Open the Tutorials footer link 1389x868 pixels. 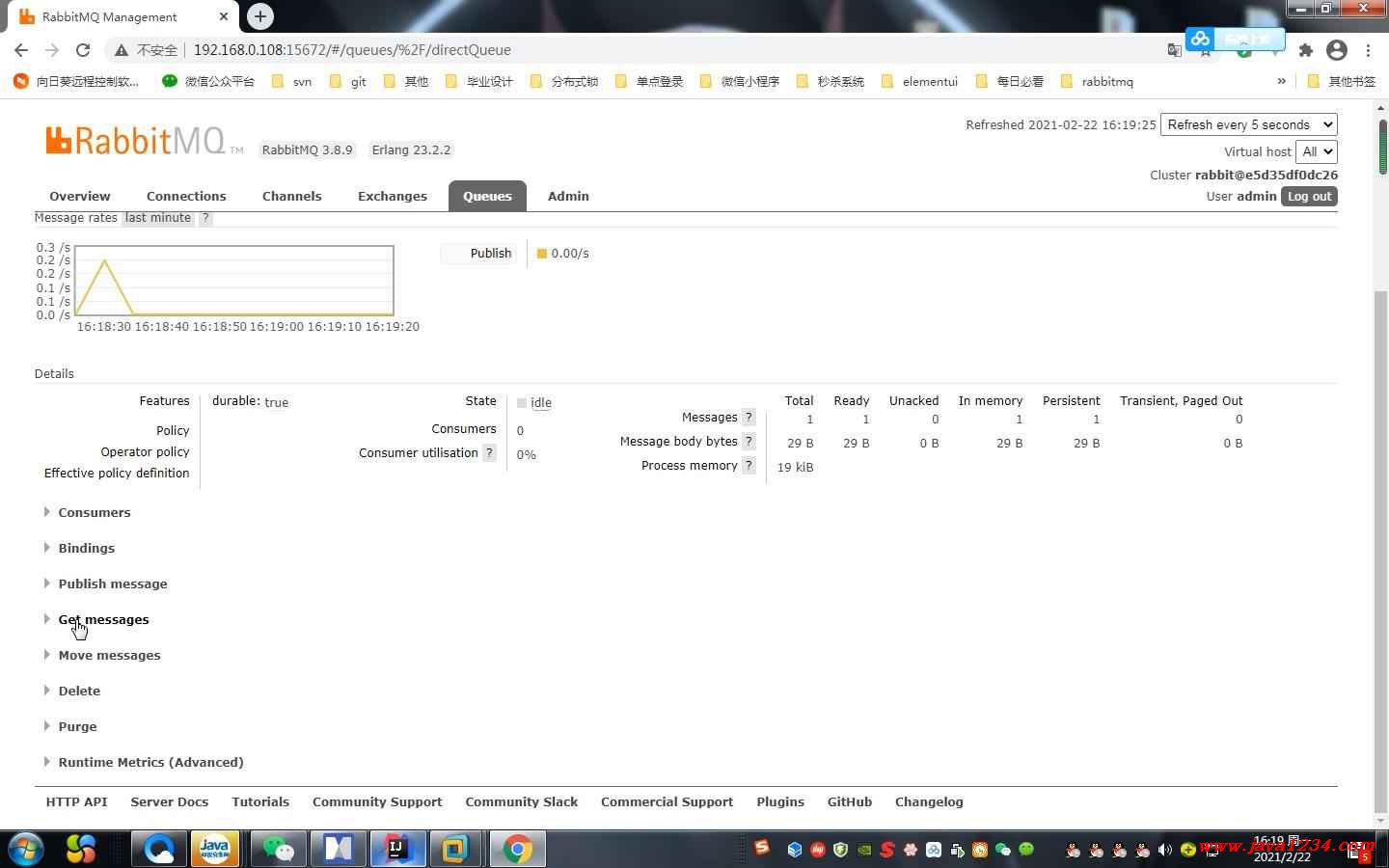click(260, 801)
